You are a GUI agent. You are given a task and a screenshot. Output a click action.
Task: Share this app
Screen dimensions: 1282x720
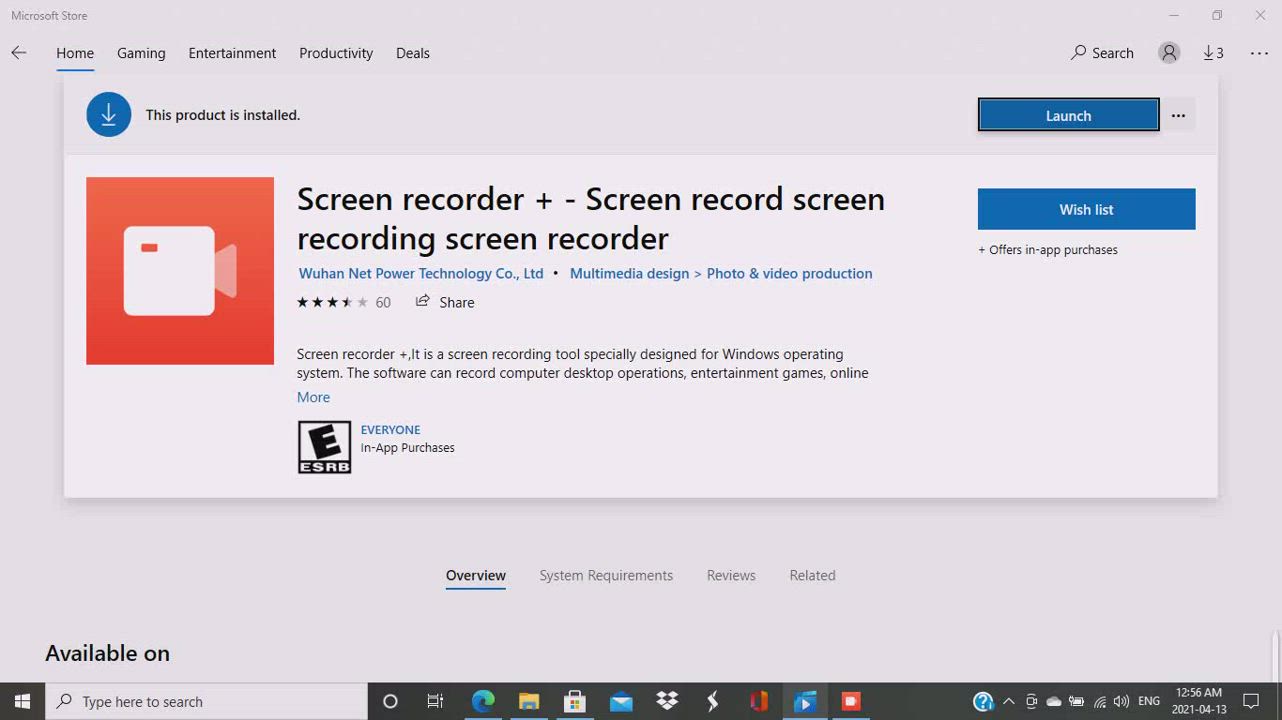445,302
